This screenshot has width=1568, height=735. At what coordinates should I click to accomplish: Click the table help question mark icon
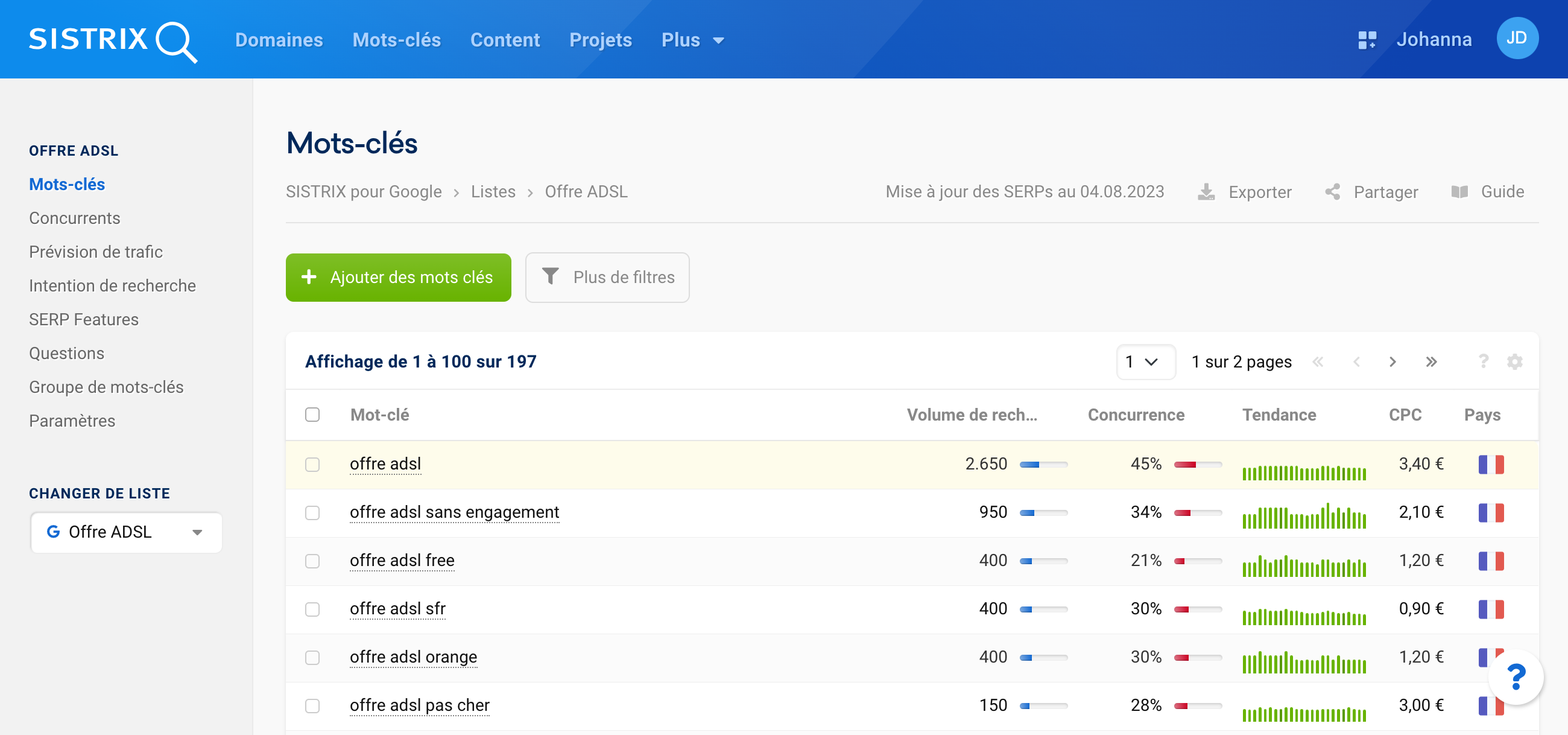coord(1484,361)
